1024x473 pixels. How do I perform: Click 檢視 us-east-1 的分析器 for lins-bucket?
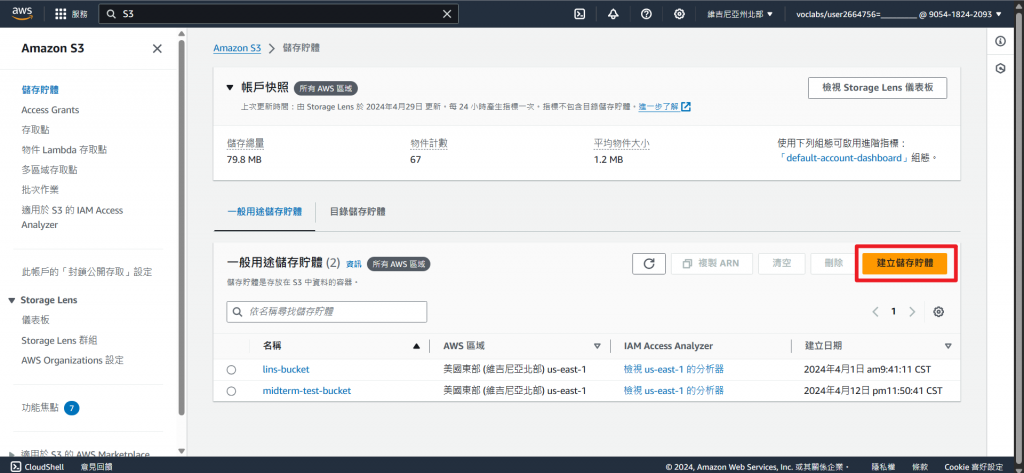coord(673,370)
